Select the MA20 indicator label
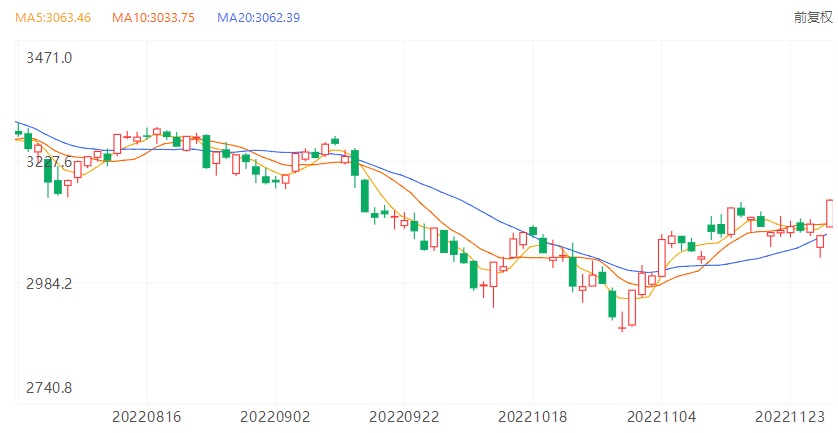Viewport: 838px width, 433px height. 258,18
